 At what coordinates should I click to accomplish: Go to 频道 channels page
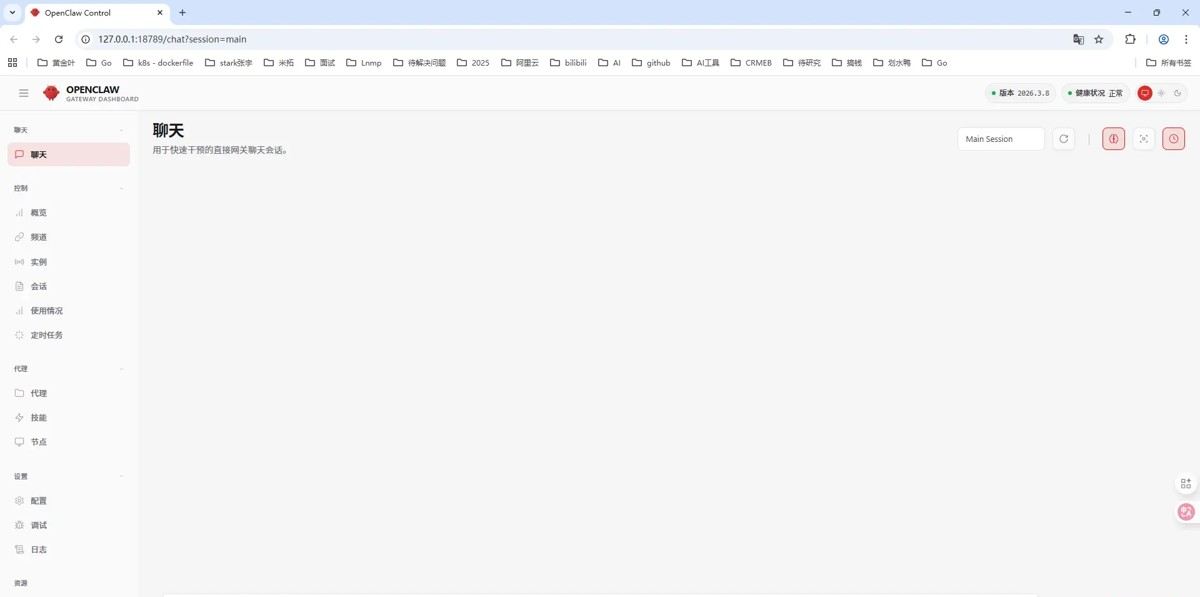click(69, 237)
